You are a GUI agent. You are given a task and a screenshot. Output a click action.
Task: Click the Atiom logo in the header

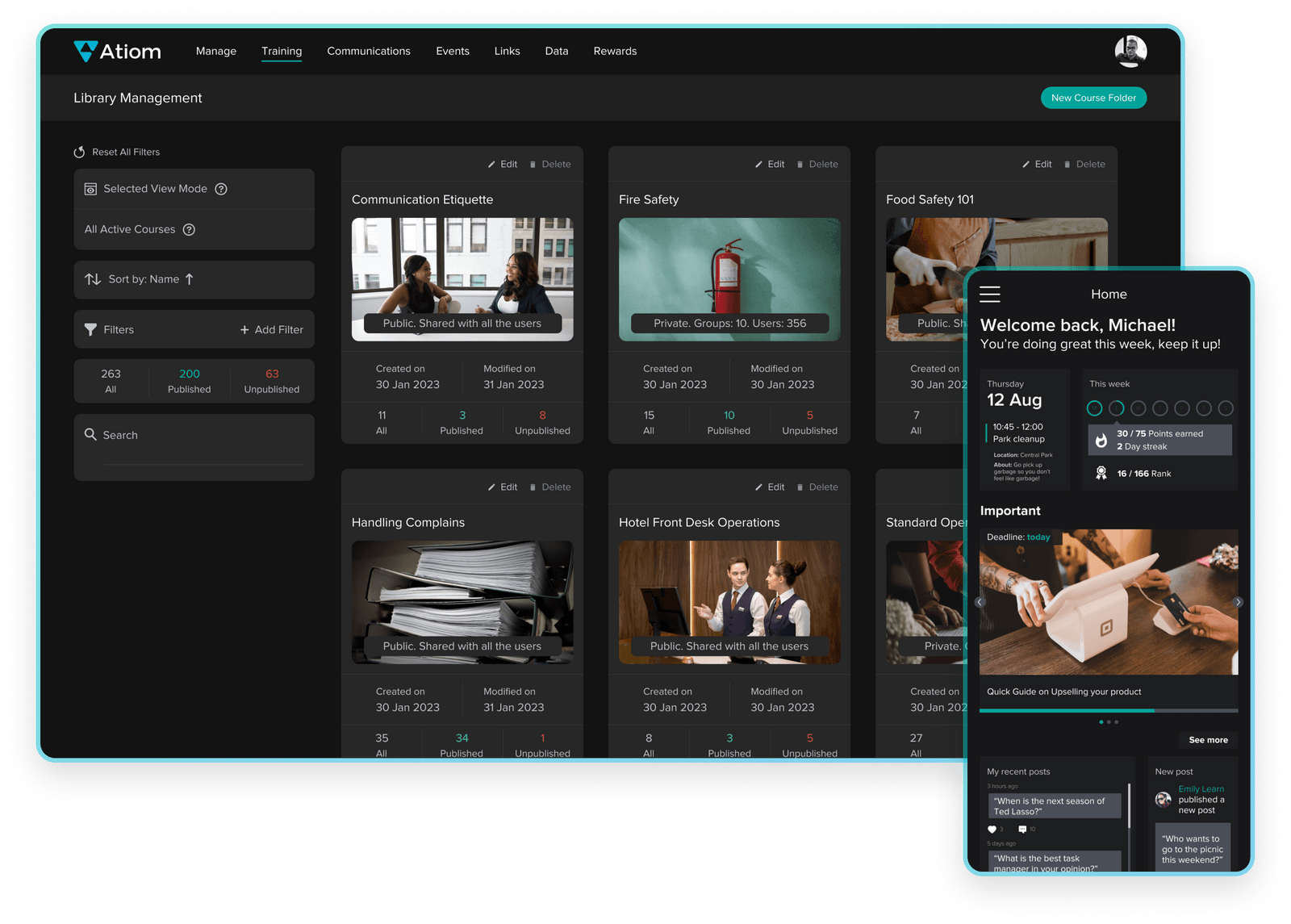[x=118, y=50]
